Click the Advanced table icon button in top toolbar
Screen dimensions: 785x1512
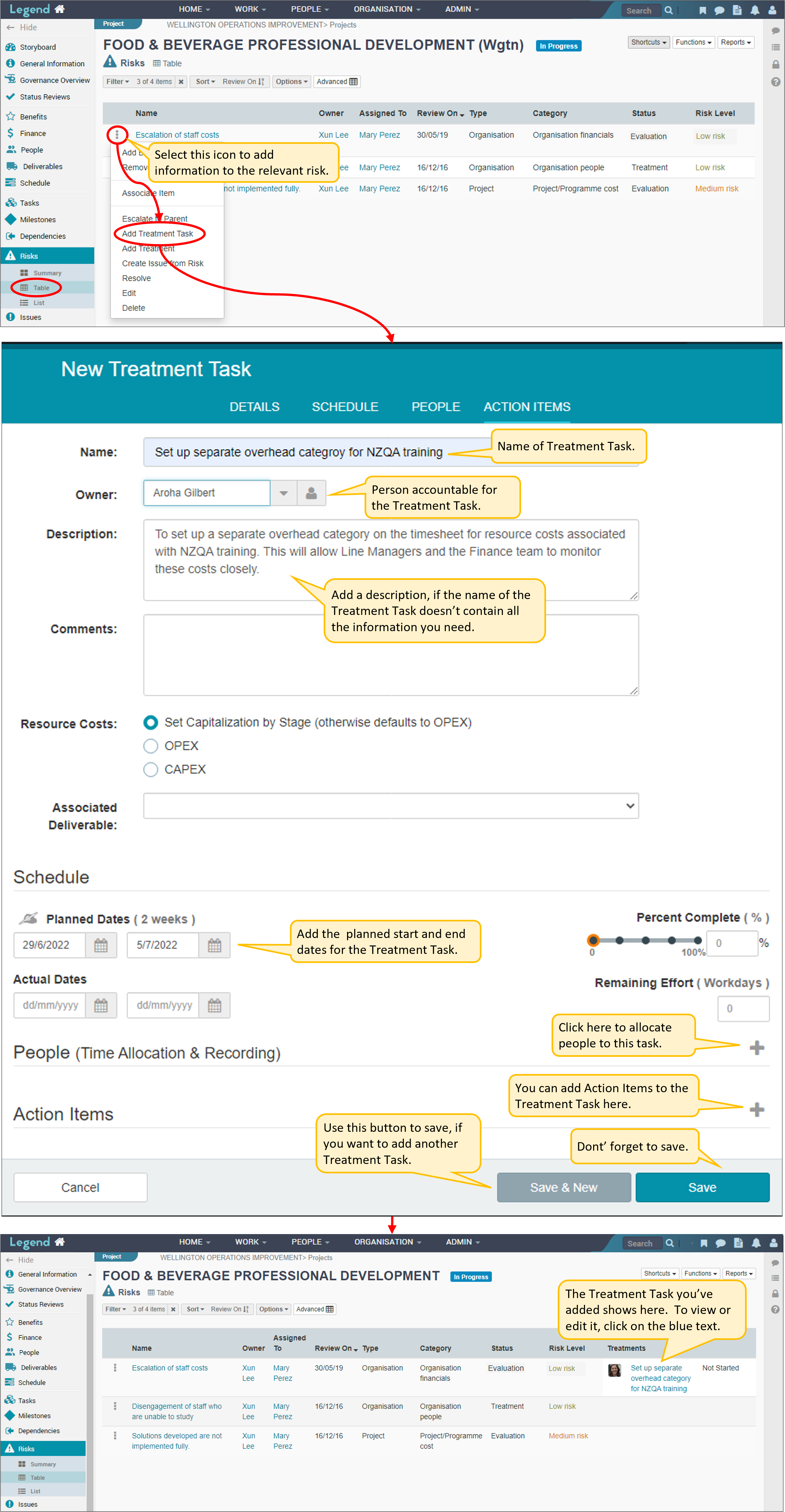tap(337, 81)
